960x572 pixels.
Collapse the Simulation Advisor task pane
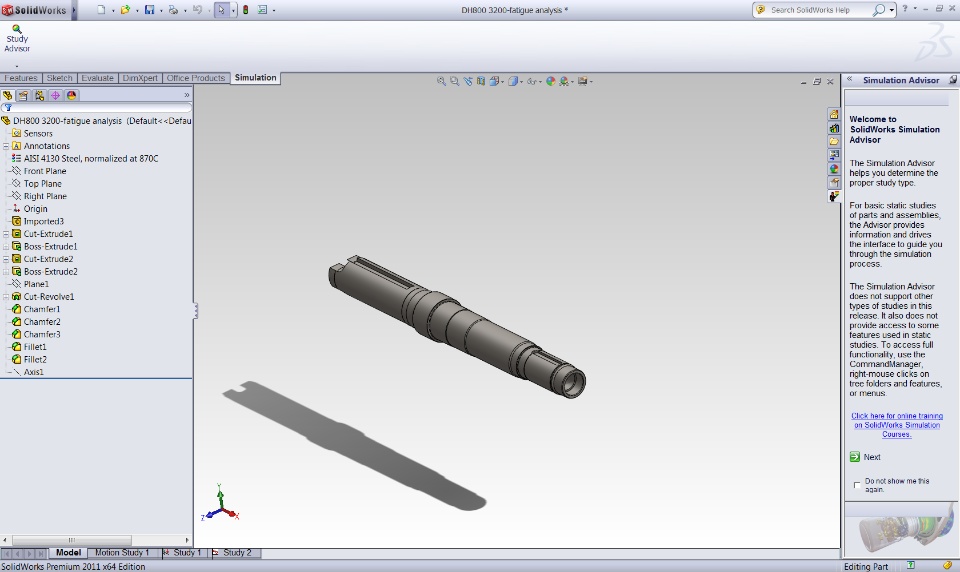pyautogui.click(x=850, y=79)
